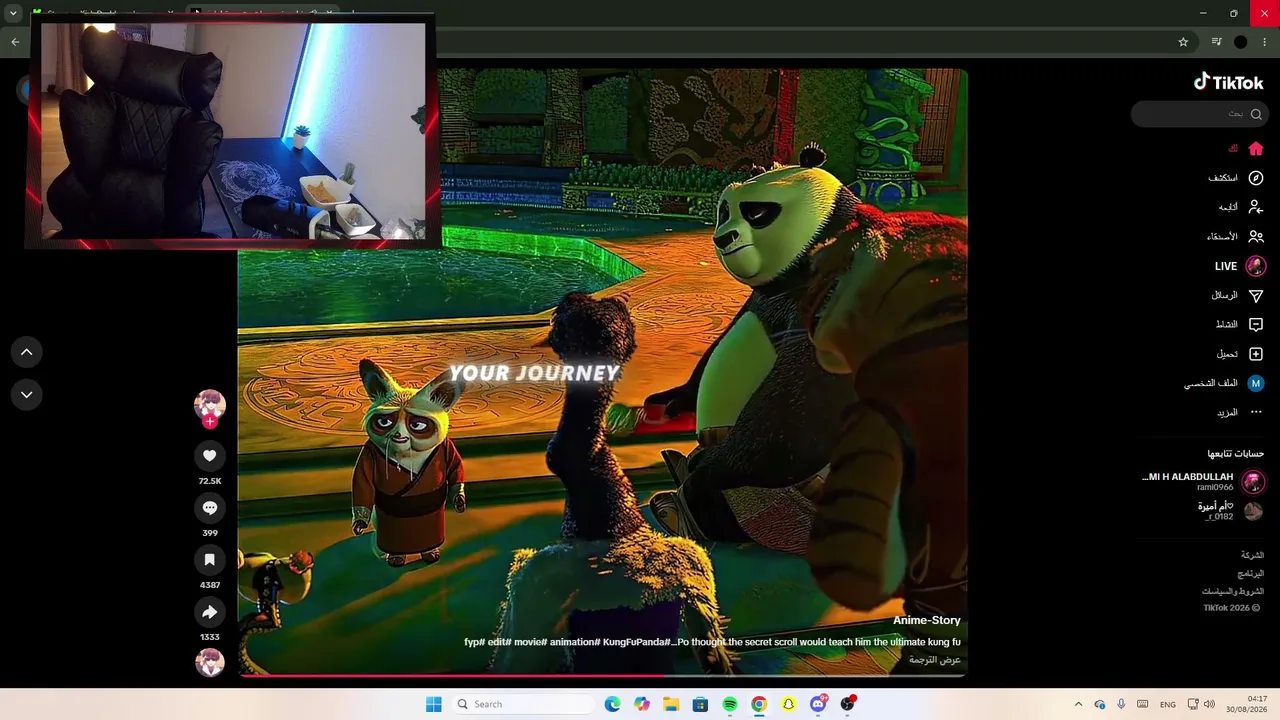Click the #animation hashtag in the caption
Viewport: 1280px width, 720px height.
[574, 642]
